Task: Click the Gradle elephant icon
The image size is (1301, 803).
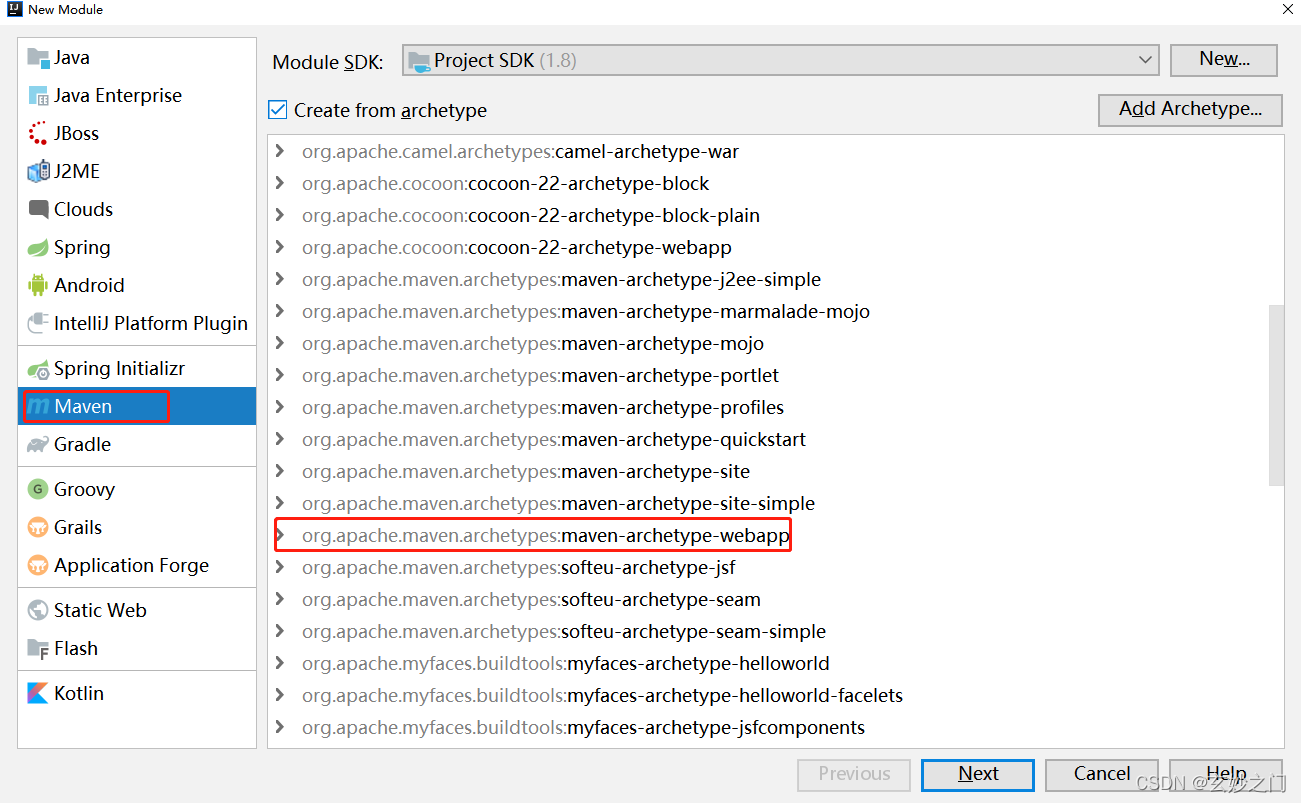Action: pos(39,445)
